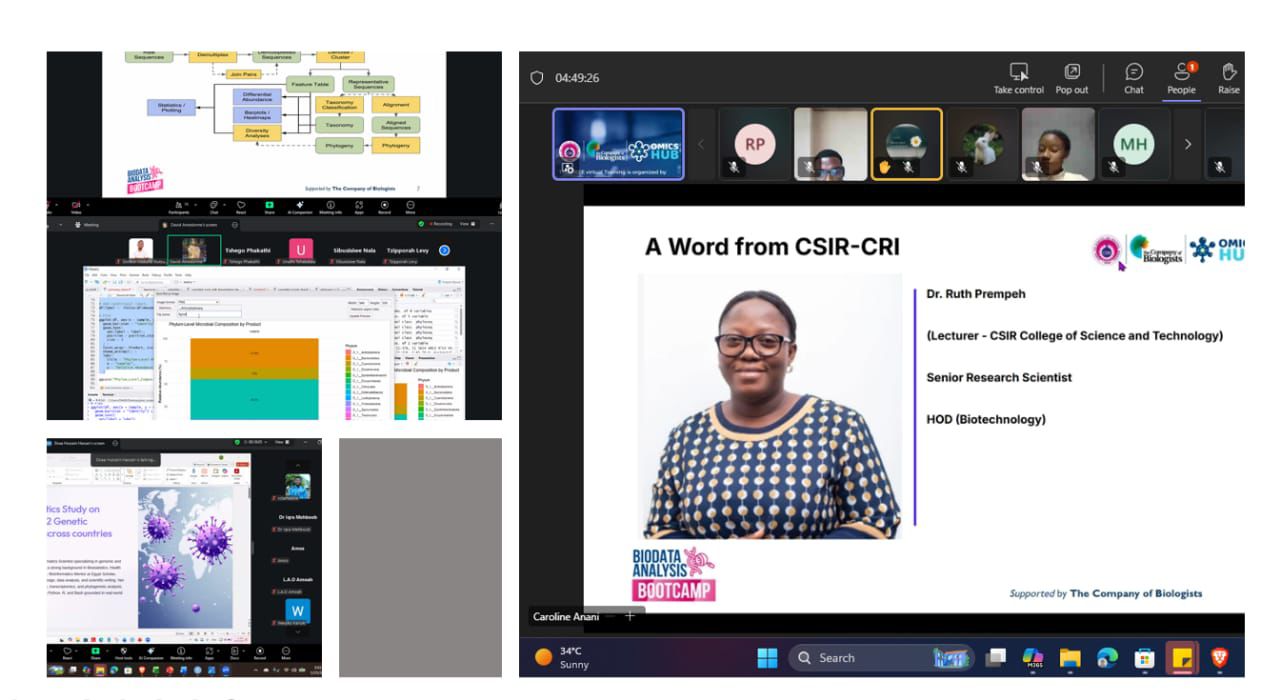
Task: Click the green Share button in Zoom
Action: point(269,206)
